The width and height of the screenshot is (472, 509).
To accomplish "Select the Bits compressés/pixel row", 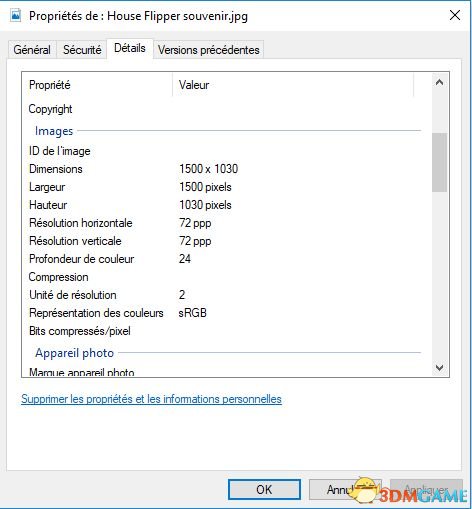I will click(x=80, y=331).
